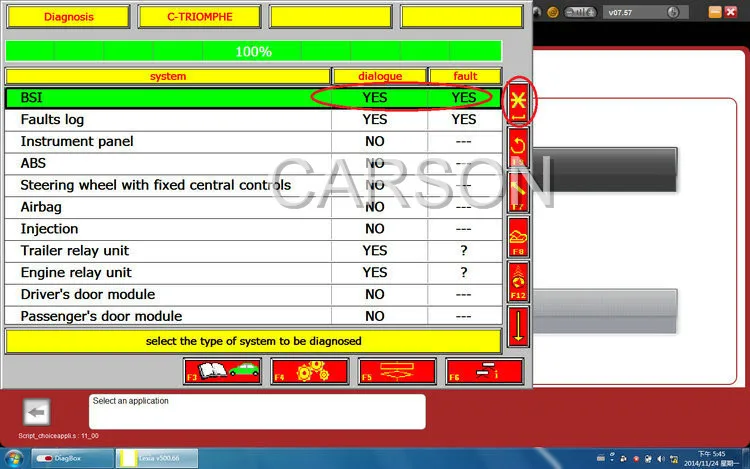Click the F3 manual and car icon

(x=222, y=371)
